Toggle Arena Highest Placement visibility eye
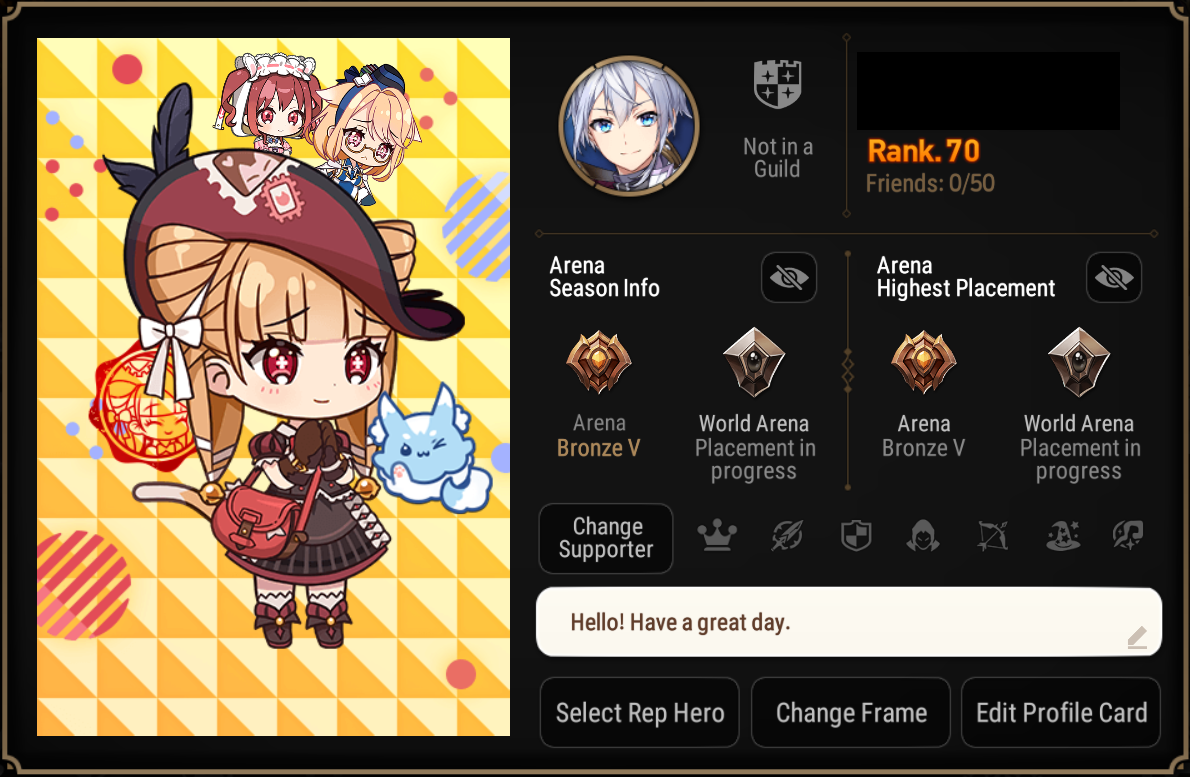Image resolution: width=1190 pixels, height=777 pixels. tap(1113, 278)
